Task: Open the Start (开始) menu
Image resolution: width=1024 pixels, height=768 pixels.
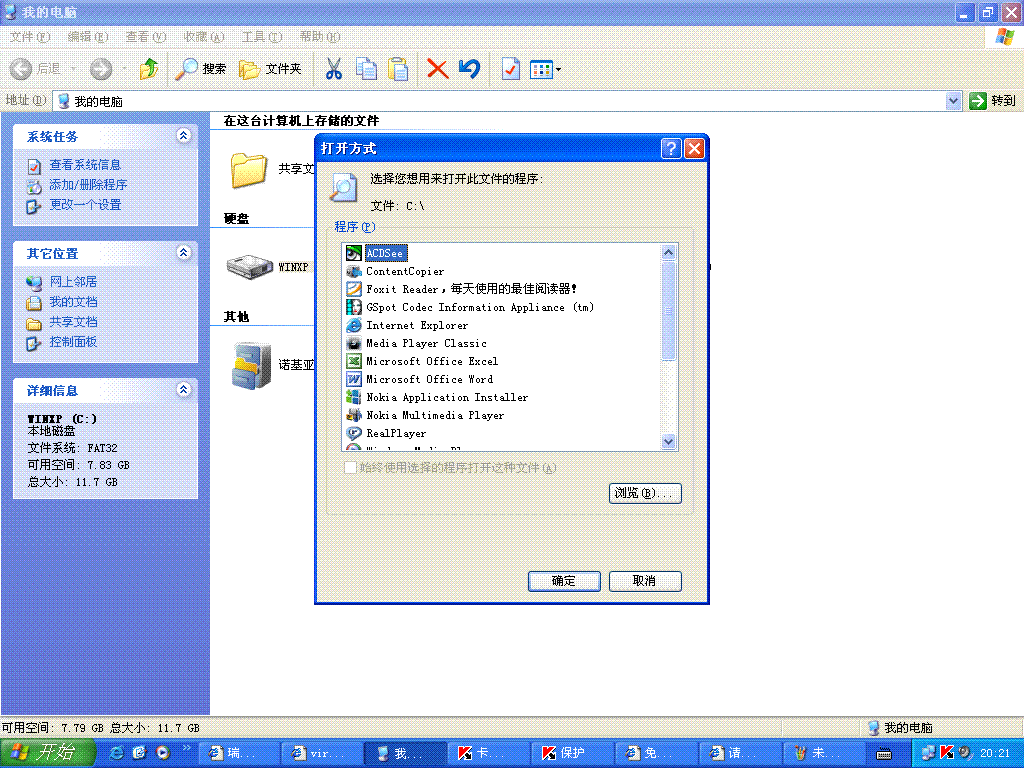Action: pyautogui.click(x=48, y=753)
